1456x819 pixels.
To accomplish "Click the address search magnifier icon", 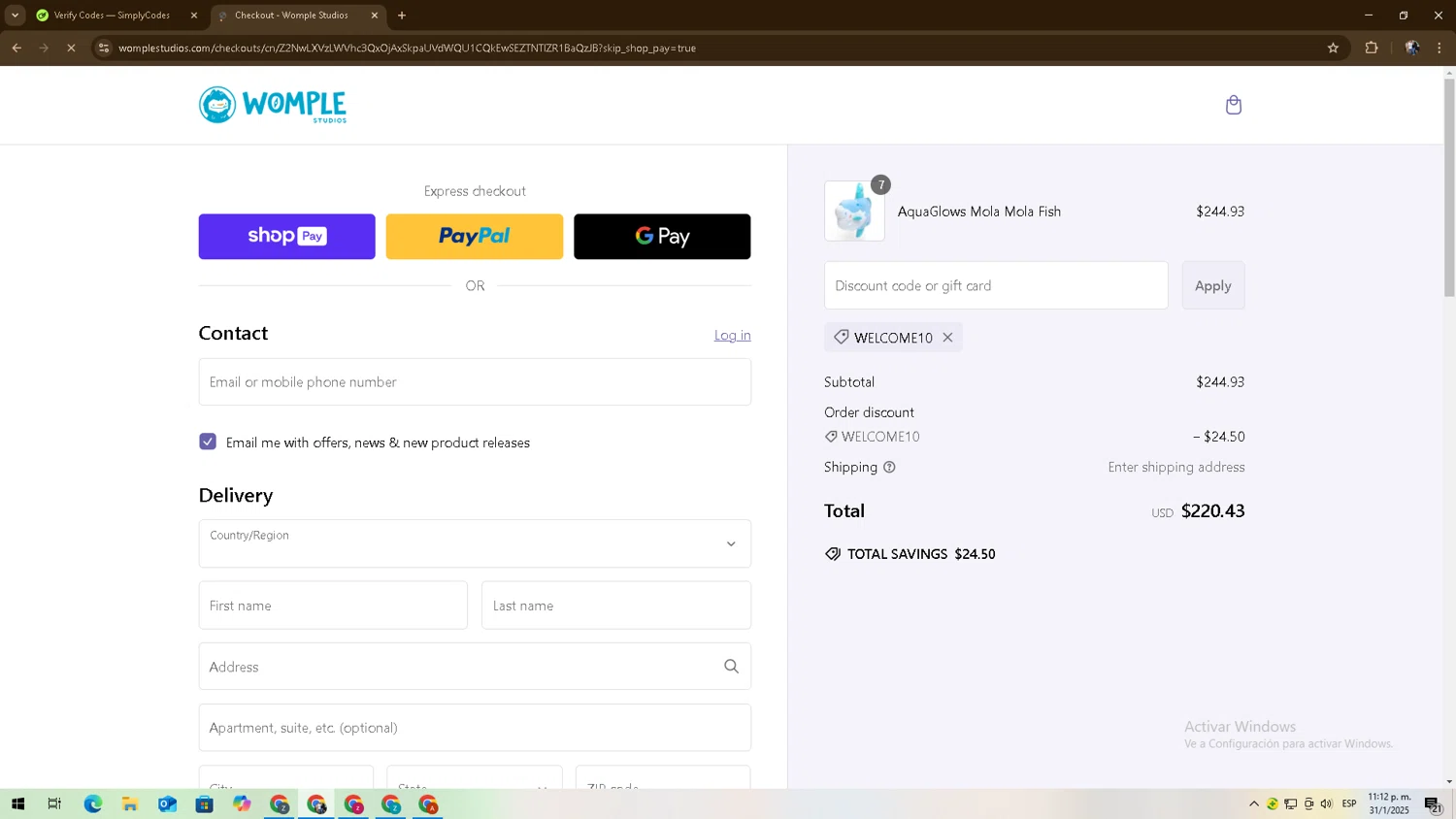I will point(731,667).
